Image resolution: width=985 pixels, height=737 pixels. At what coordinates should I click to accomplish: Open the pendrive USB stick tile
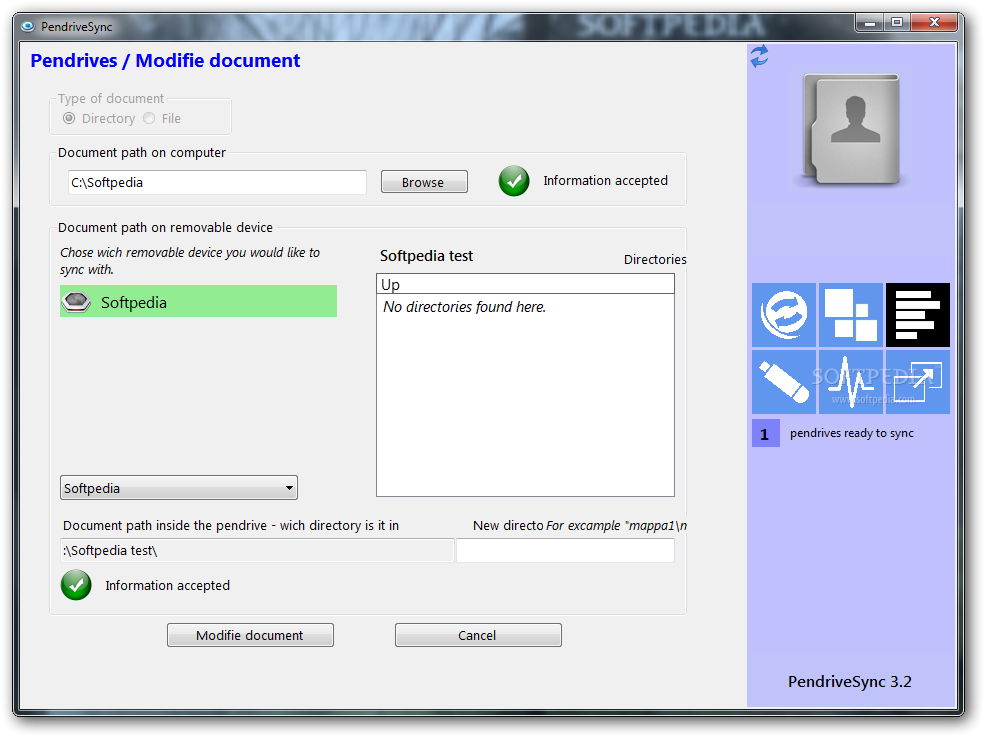(784, 382)
